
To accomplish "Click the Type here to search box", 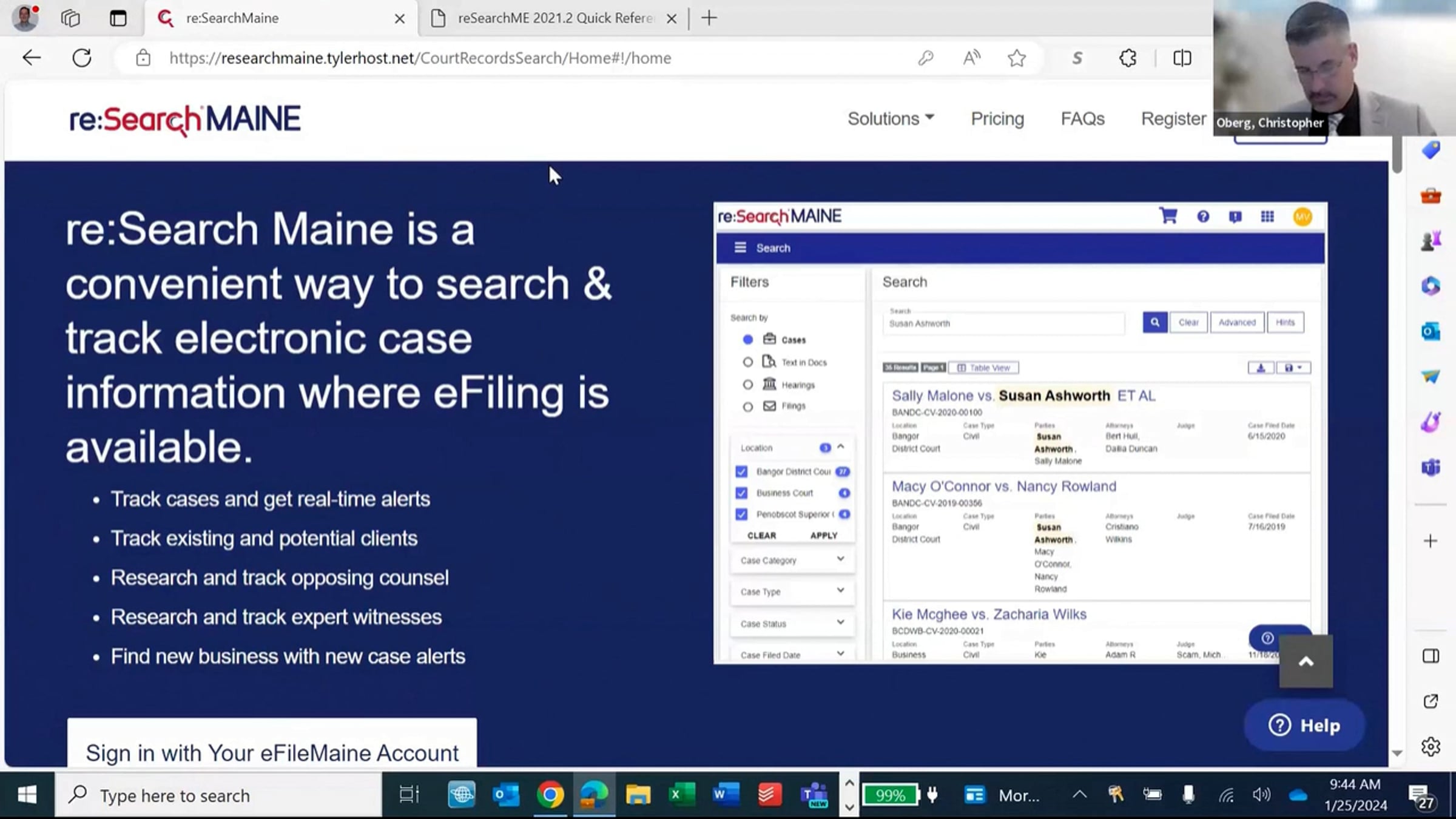I will click(x=218, y=795).
